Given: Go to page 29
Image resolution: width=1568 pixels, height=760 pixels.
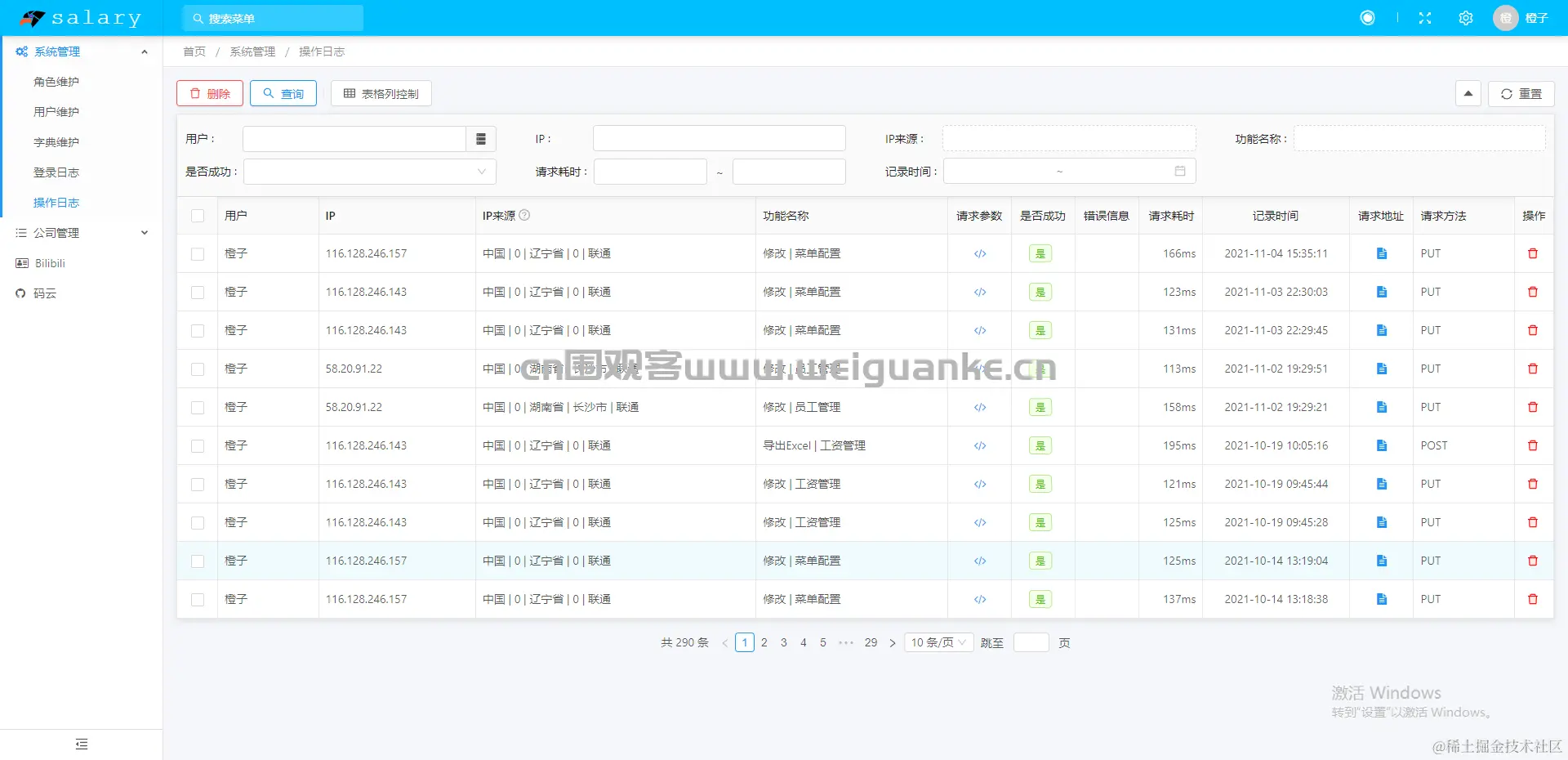Looking at the screenshot, I should [871, 643].
